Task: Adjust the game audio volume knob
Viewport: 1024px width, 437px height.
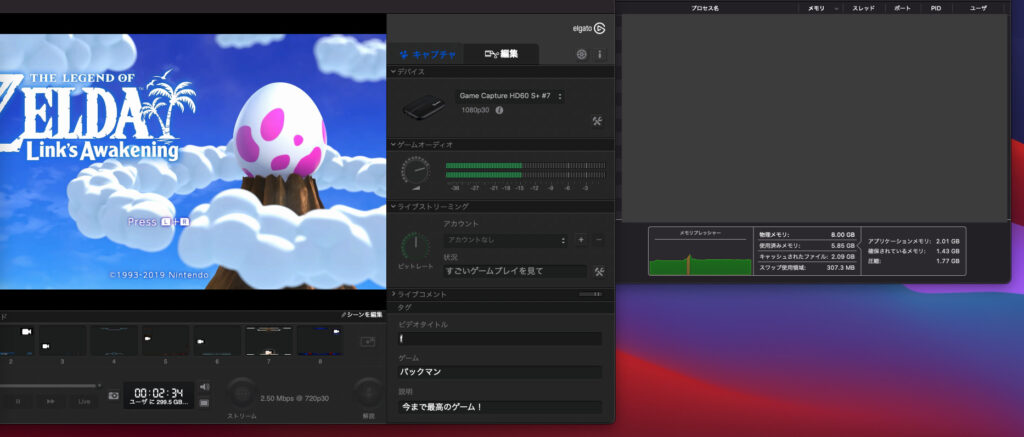Action: pos(415,171)
